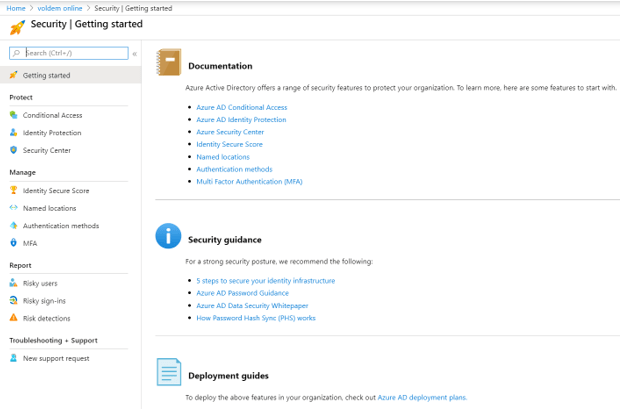The image size is (623, 420).
Task: Select Getting started in the sidebar
Action: click(x=46, y=75)
